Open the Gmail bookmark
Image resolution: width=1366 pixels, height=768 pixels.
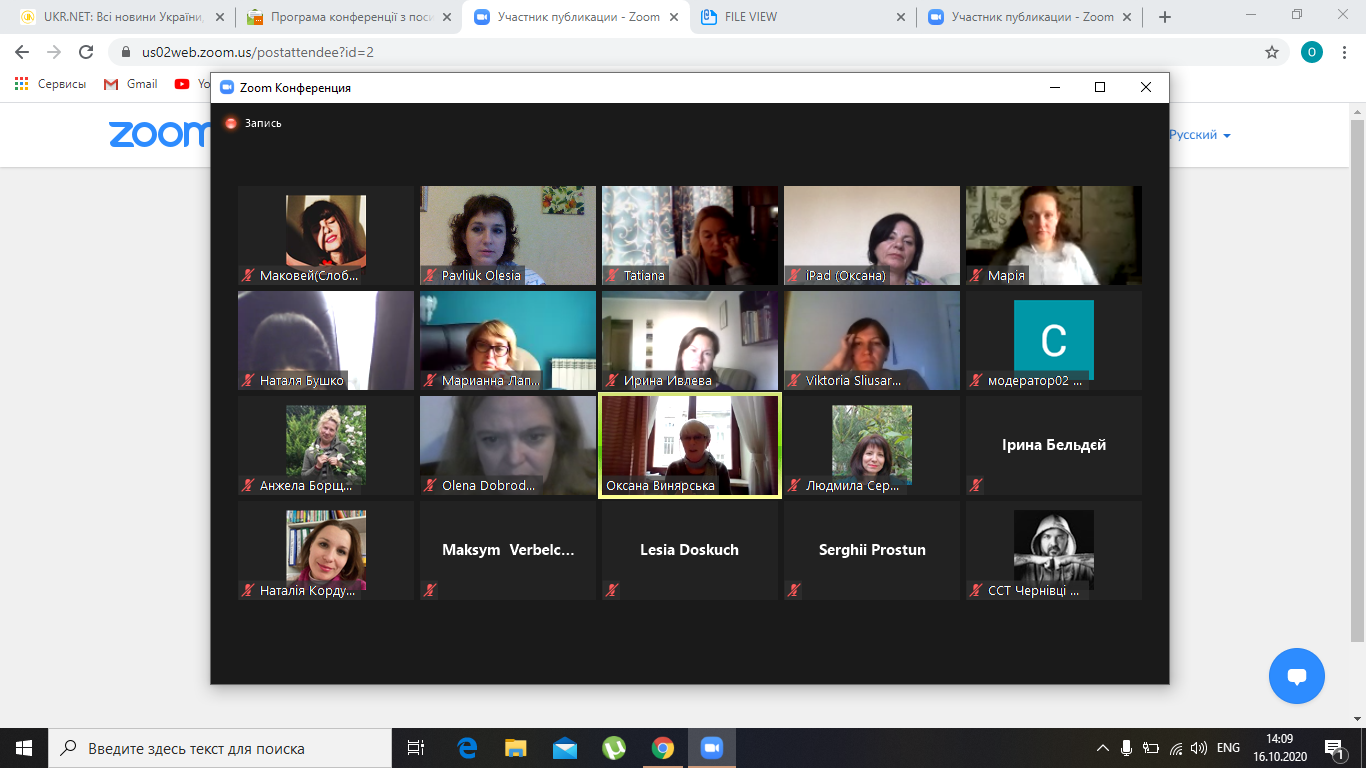(131, 84)
